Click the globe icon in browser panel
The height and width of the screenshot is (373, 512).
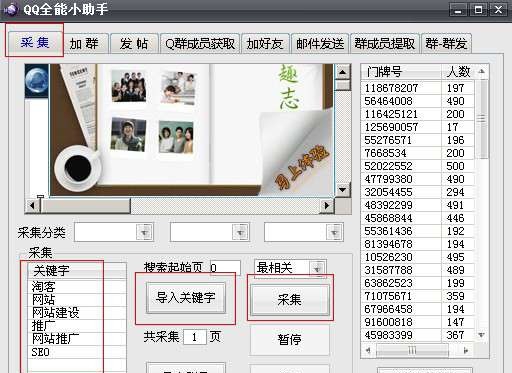pyautogui.click(x=37, y=80)
